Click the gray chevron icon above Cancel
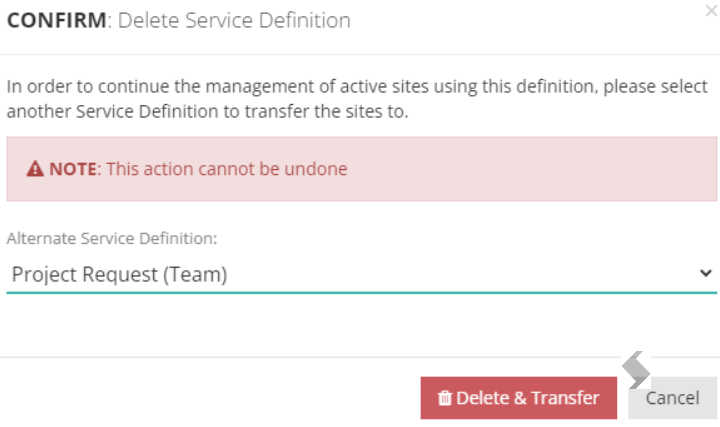720x427 pixels. 636,370
